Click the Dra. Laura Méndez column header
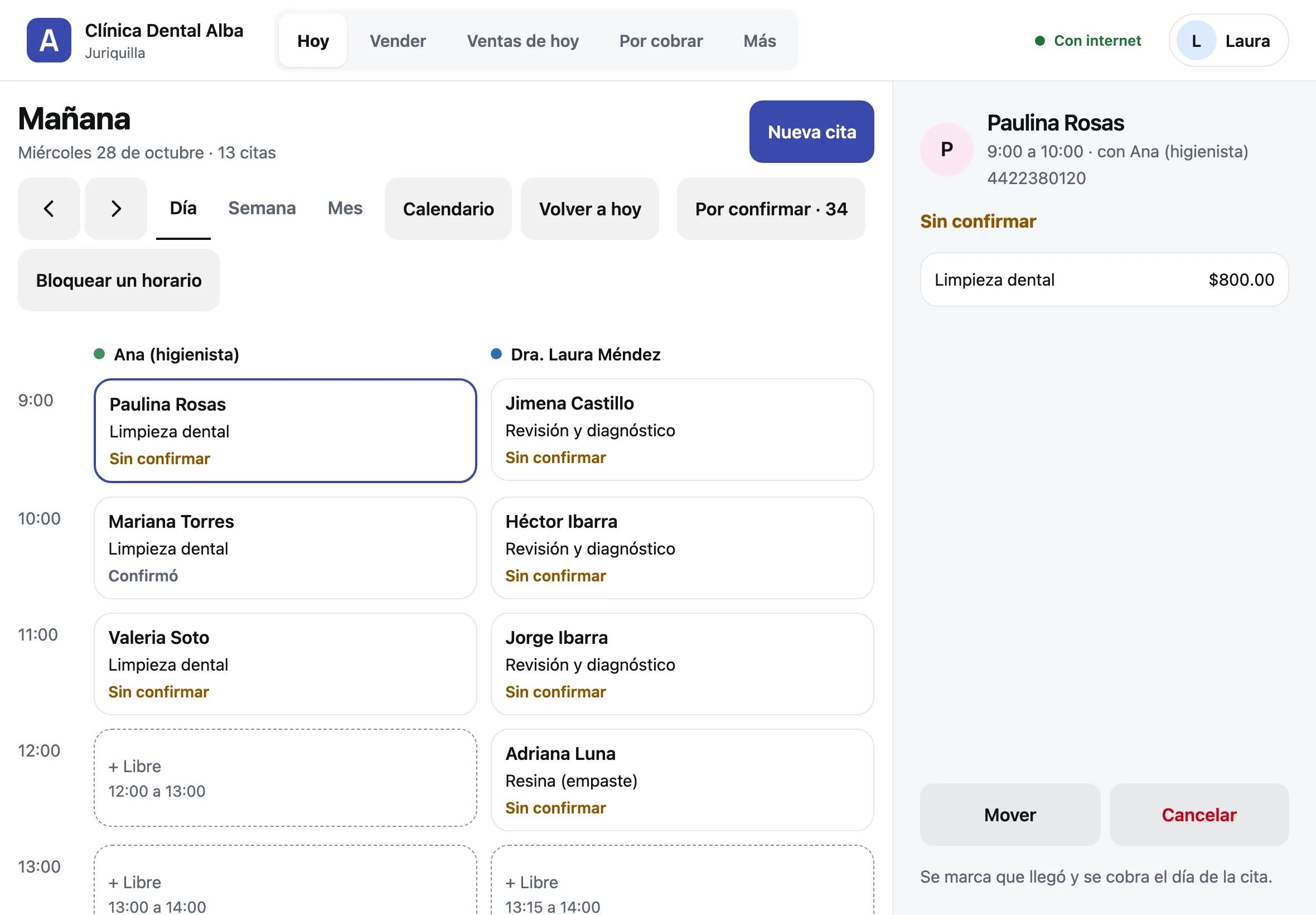Image resolution: width=1316 pixels, height=915 pixels. [575, 354]
